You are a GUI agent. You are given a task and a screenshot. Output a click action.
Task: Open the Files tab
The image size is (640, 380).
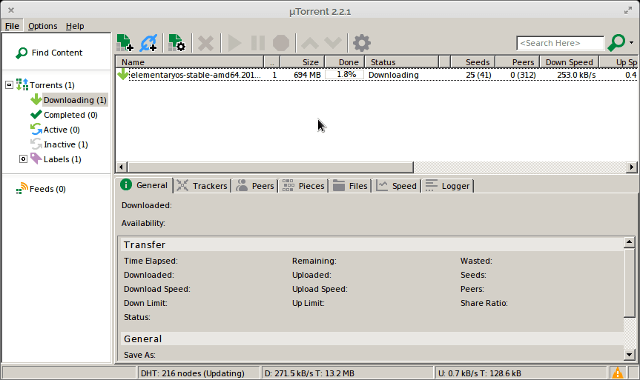coord(350,186)
